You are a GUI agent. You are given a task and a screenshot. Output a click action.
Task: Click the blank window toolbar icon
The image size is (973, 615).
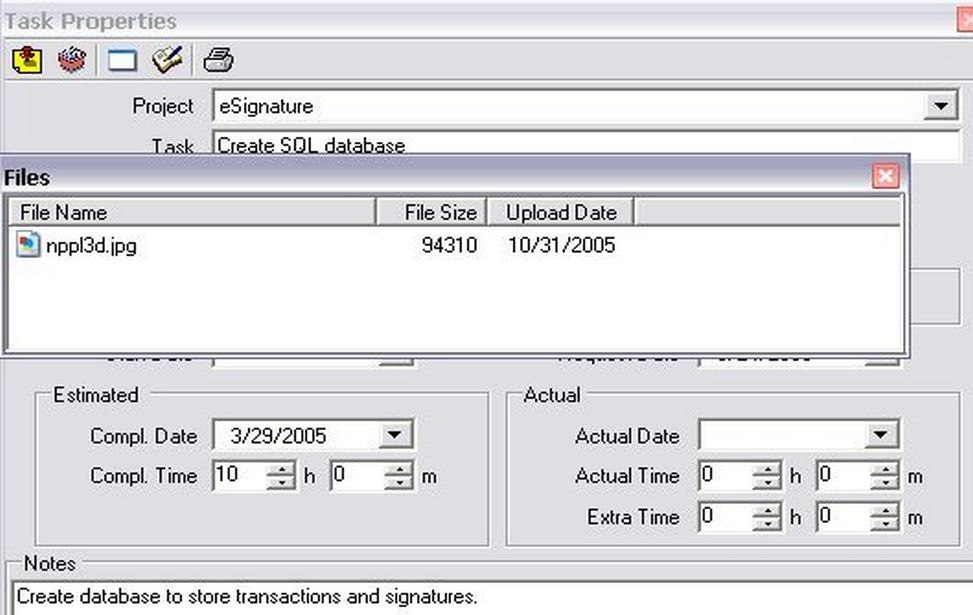point(121,60)
